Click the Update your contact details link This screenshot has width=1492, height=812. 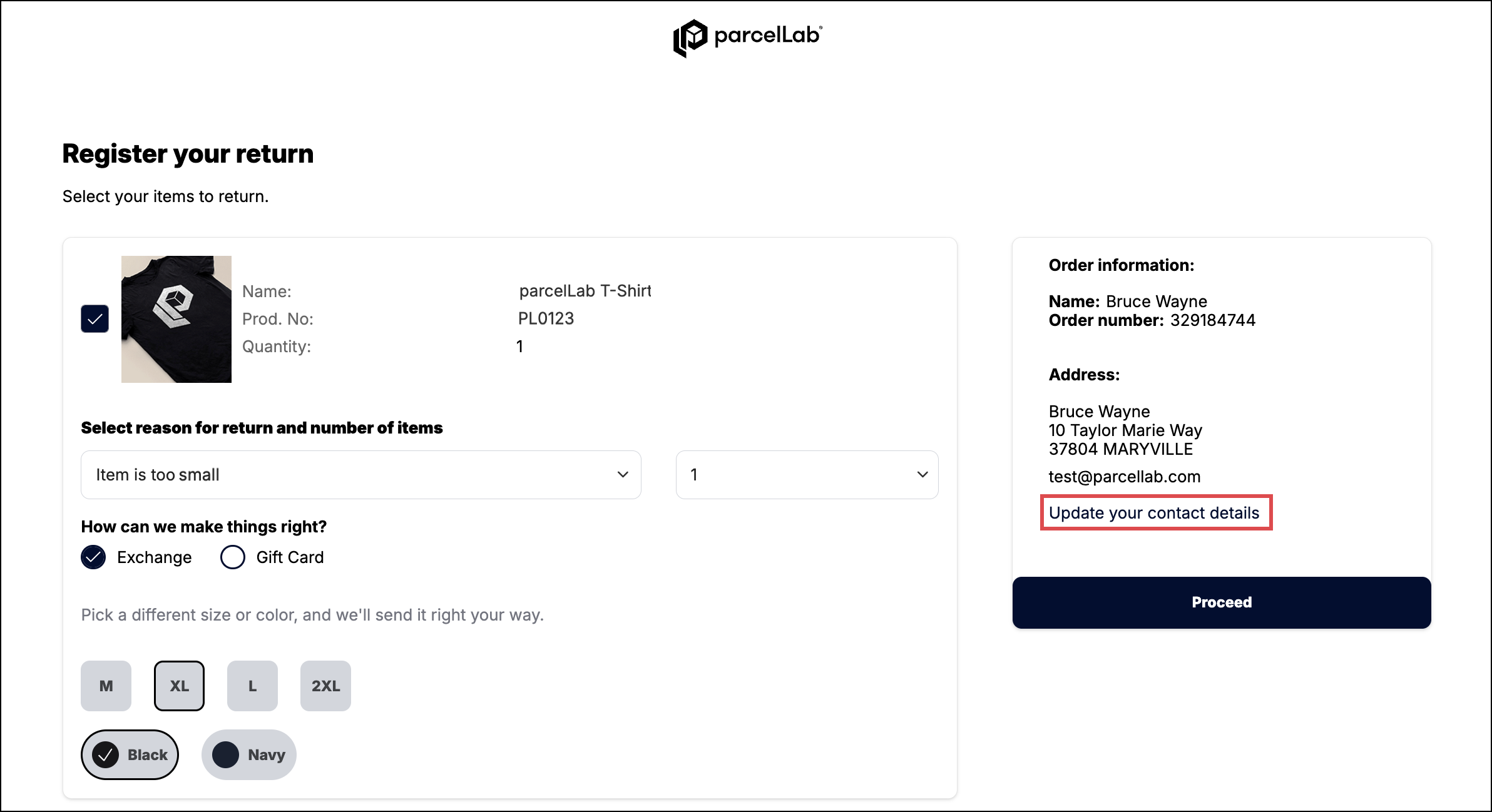coord(1153,513)
